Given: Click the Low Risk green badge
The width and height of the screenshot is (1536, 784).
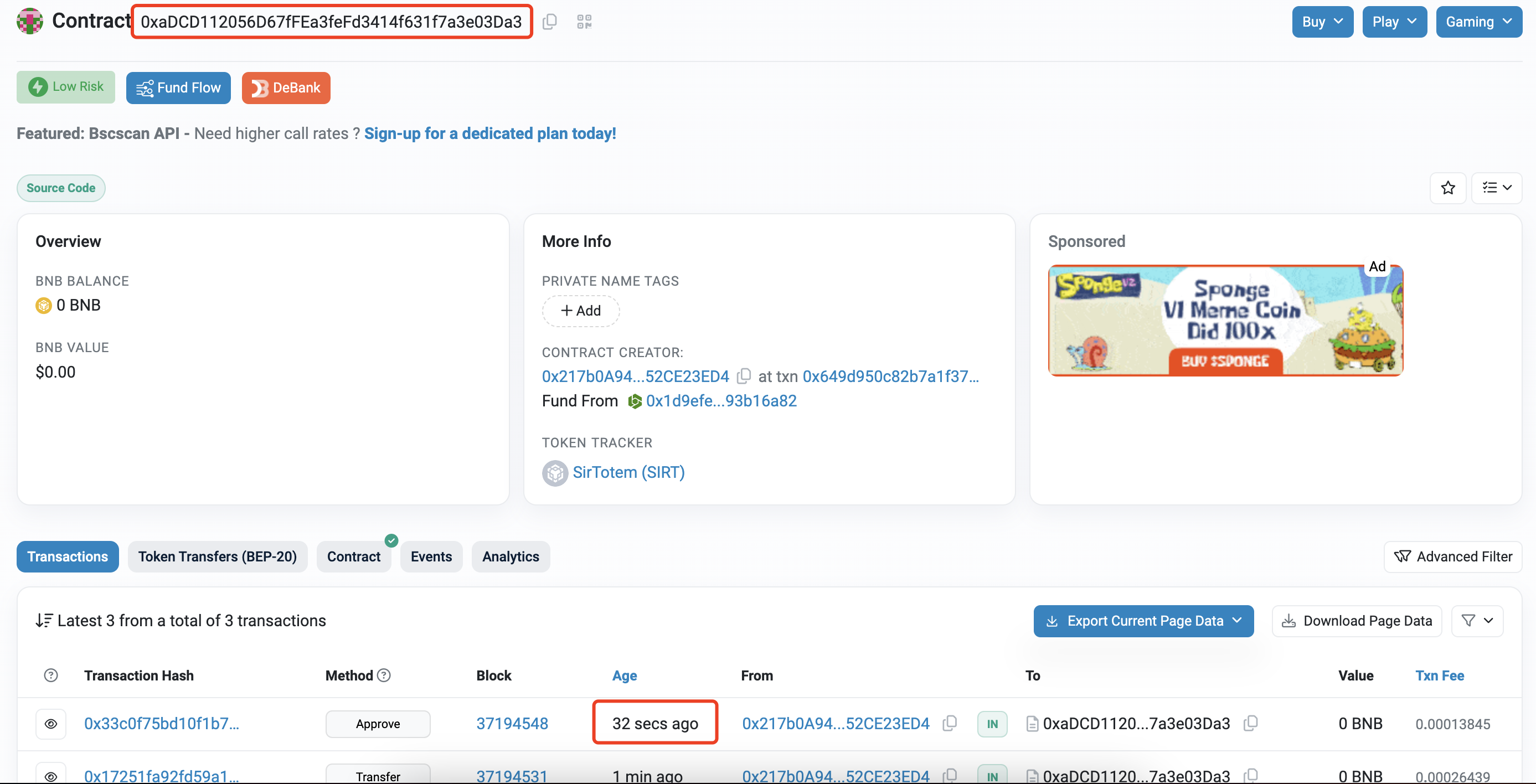Looking at the screenshot, I should pyautogui.click(x=65, y=87).
